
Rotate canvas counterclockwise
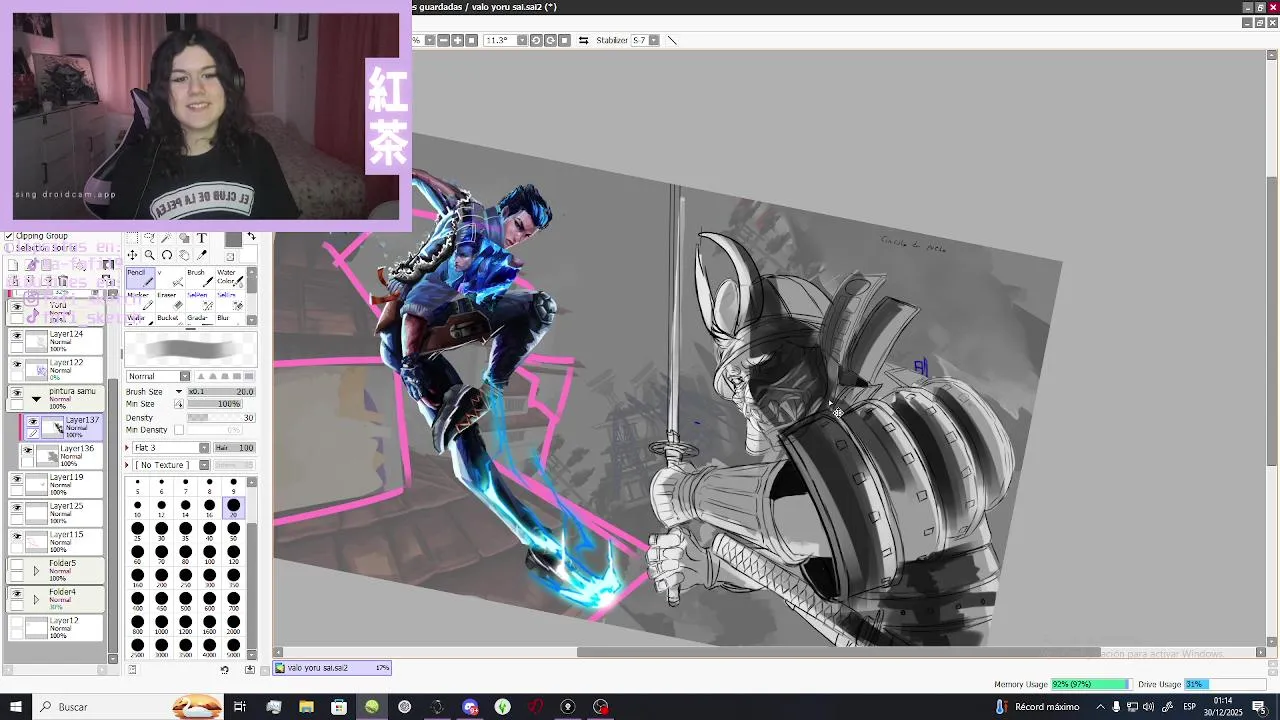(x=536, y=40)
